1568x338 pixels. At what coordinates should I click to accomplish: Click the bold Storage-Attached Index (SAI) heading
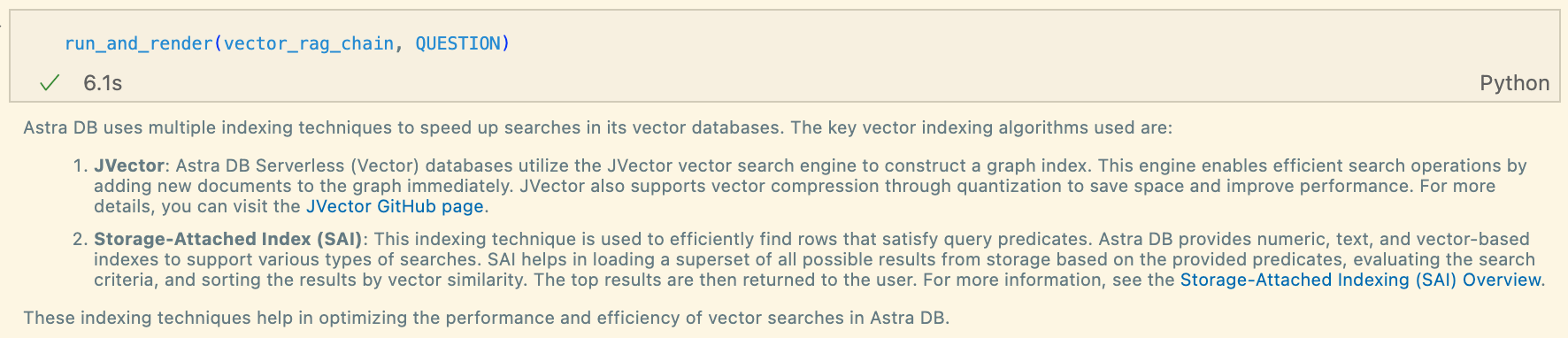click(x=228, y=239)
